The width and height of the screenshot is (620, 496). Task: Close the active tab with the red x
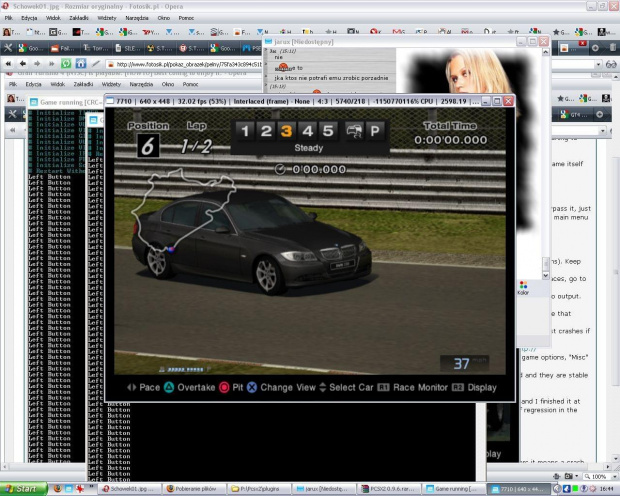point(582,43)
